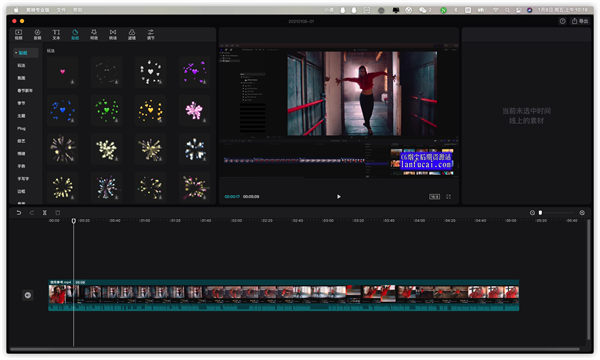Viewport: 600px width, 360px height.
Task: Open the Filters tab icon
Action: [132, 34]
